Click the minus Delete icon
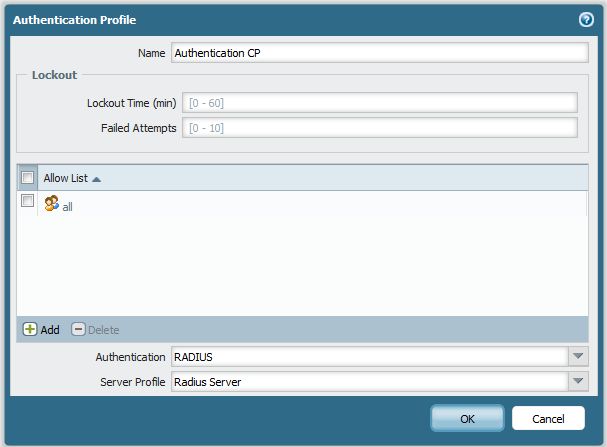 coord(78,329)
